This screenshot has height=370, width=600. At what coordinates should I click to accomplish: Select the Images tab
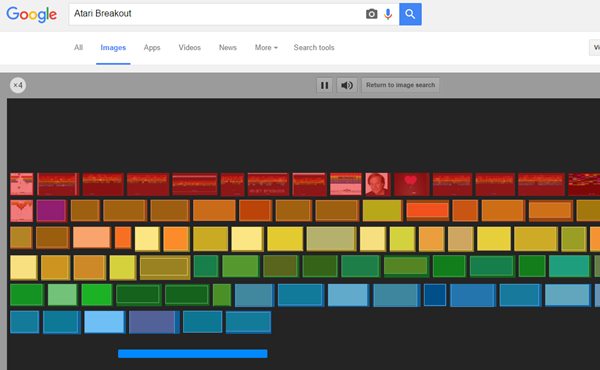[x=113, y=47]
